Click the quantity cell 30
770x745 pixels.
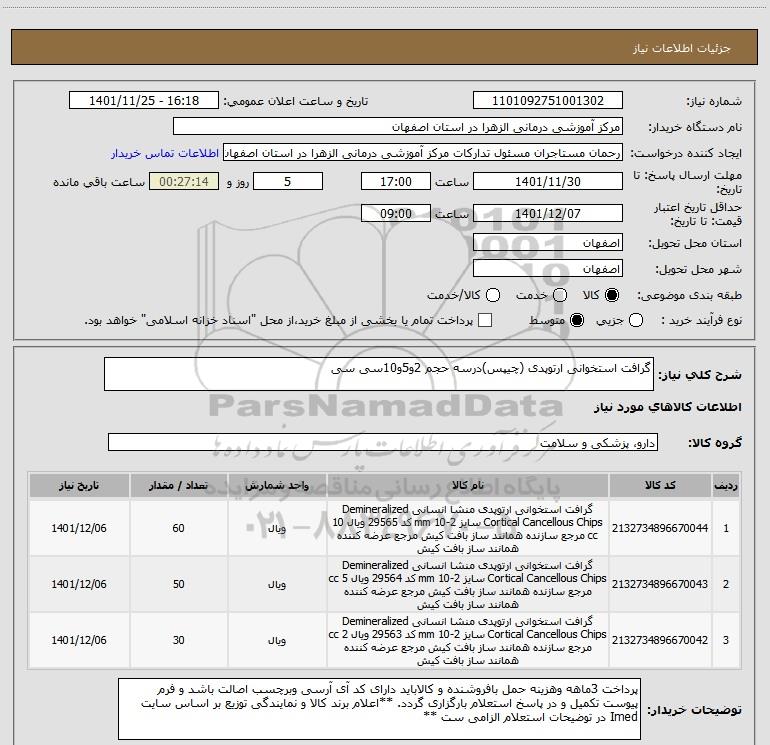(x=179, y=640)
